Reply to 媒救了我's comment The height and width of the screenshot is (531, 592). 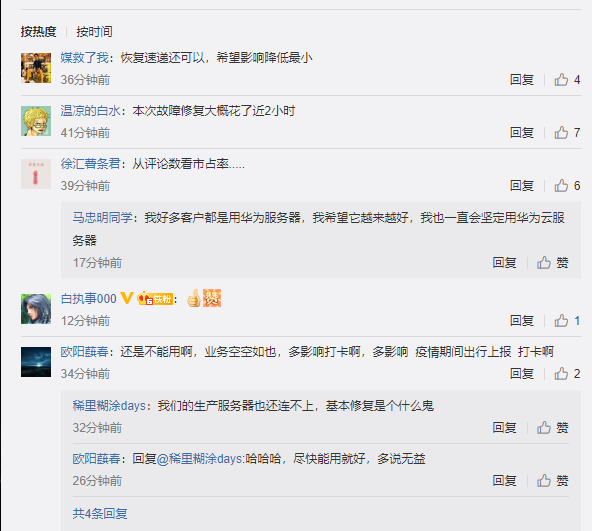click(x=522, y=80)
